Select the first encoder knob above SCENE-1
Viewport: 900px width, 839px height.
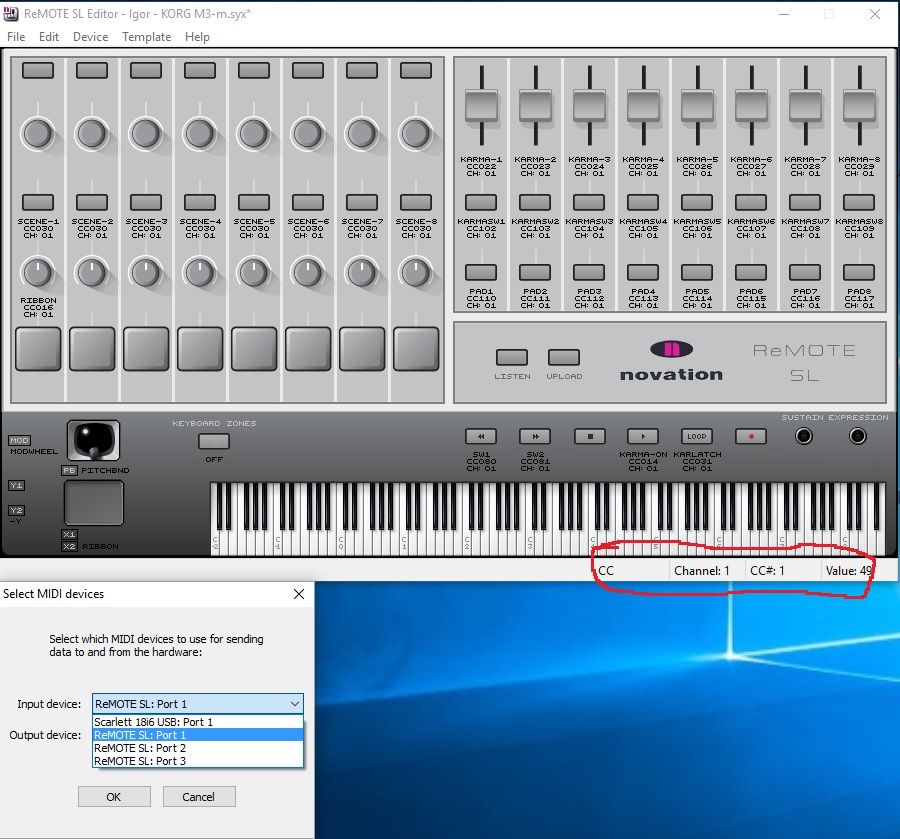tap(38, 134)
